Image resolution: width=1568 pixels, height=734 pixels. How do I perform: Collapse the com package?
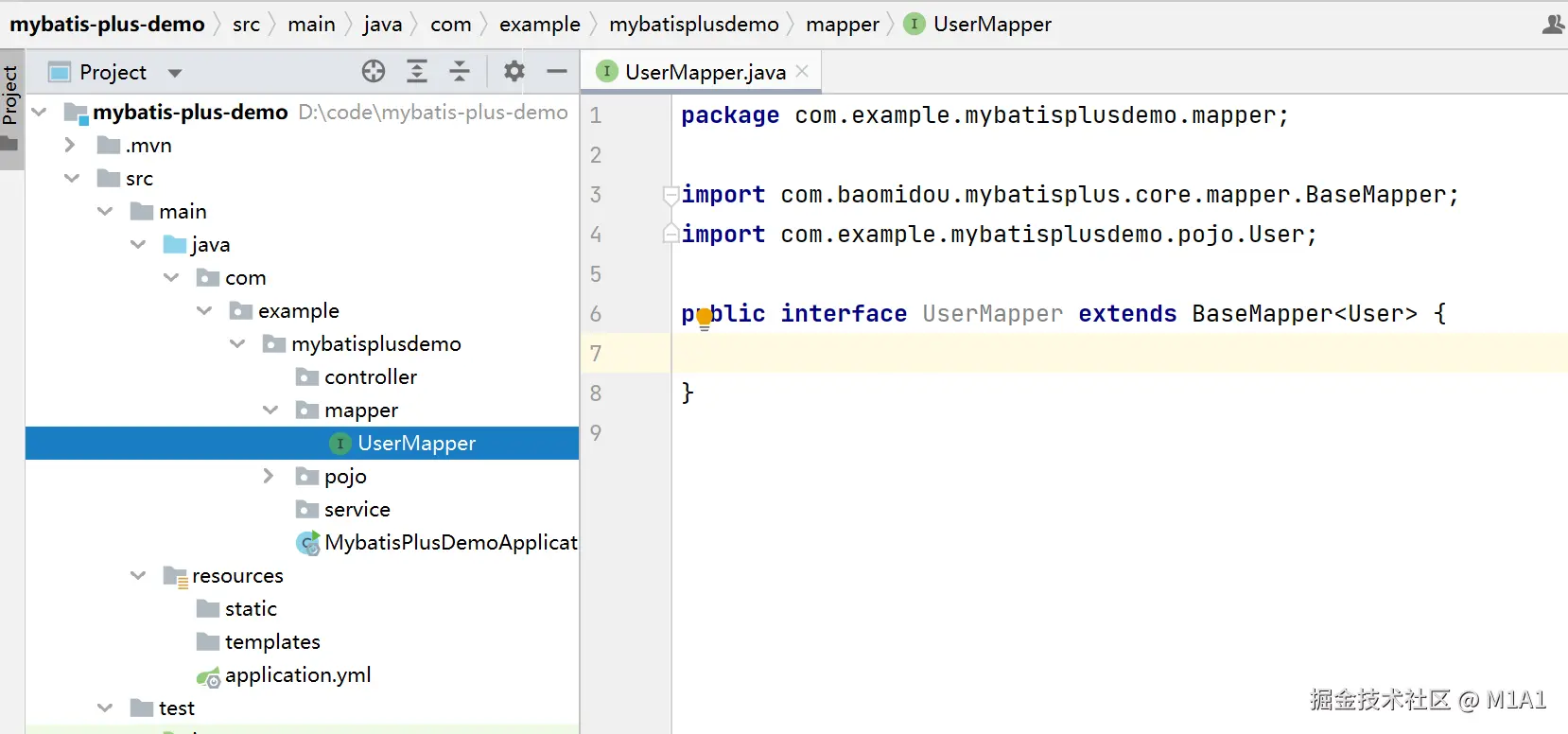click(x=171, y=278)
